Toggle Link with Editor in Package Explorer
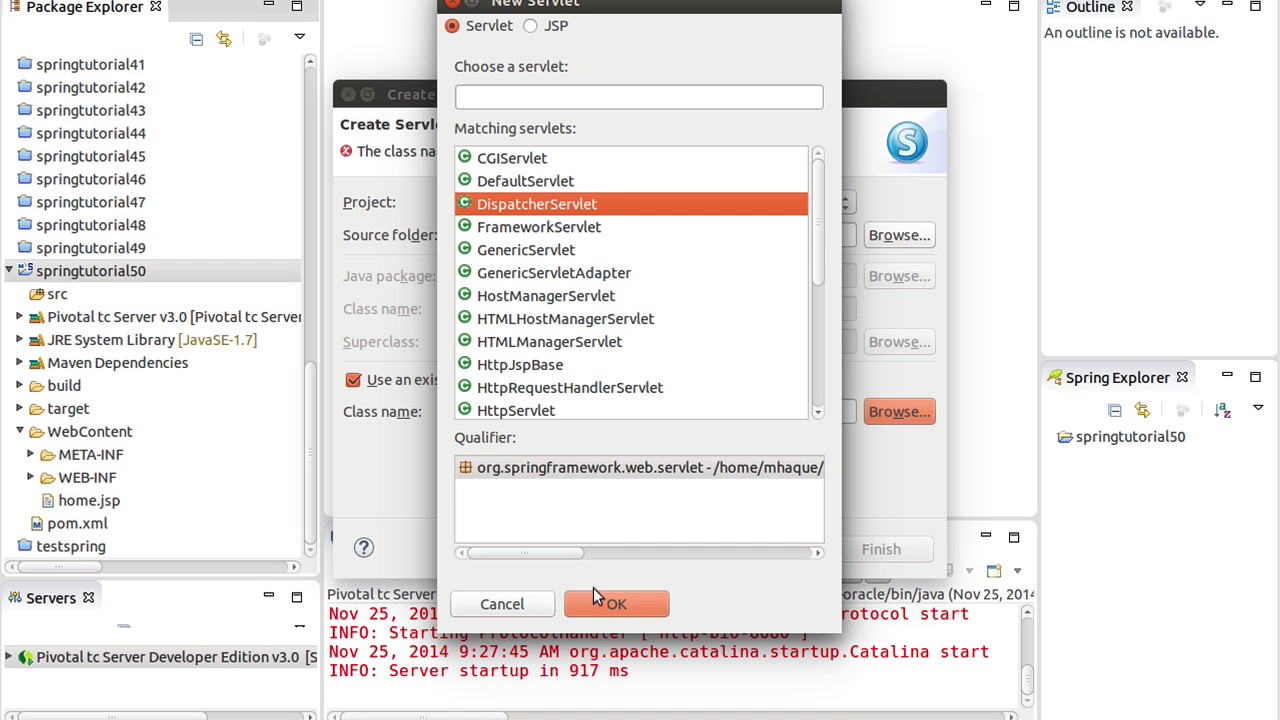This screenshot has height=720, width=1280. pyautogui.click(x=224, y=38)
